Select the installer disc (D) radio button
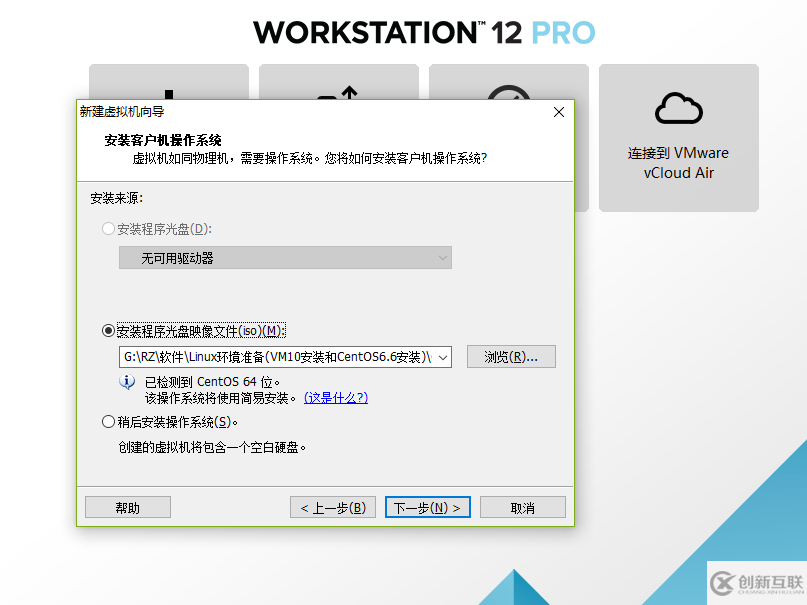This screenshot has height=605, width=807. point(108,228)
